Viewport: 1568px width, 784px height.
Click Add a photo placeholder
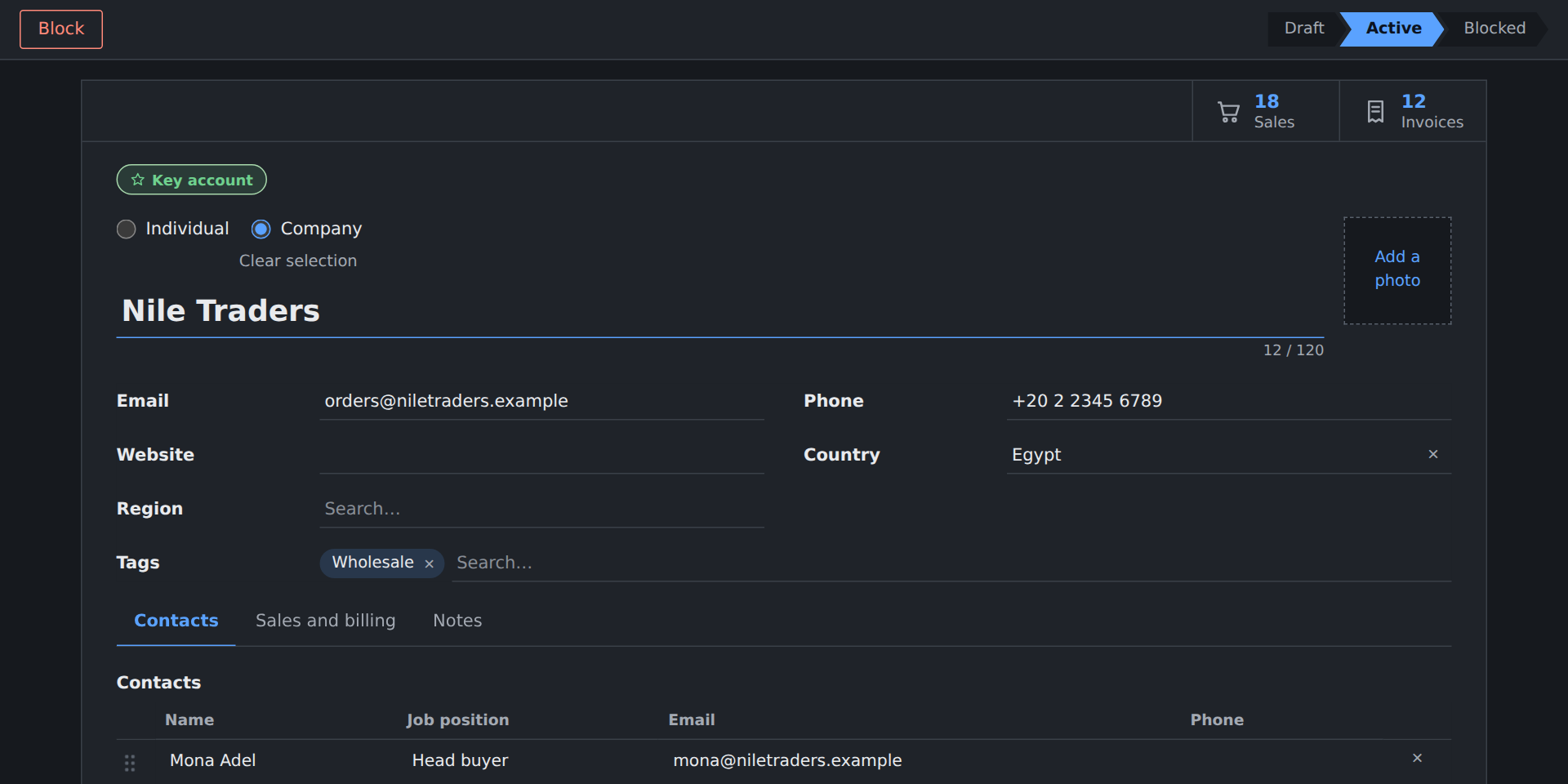[x=1397, y=270]
